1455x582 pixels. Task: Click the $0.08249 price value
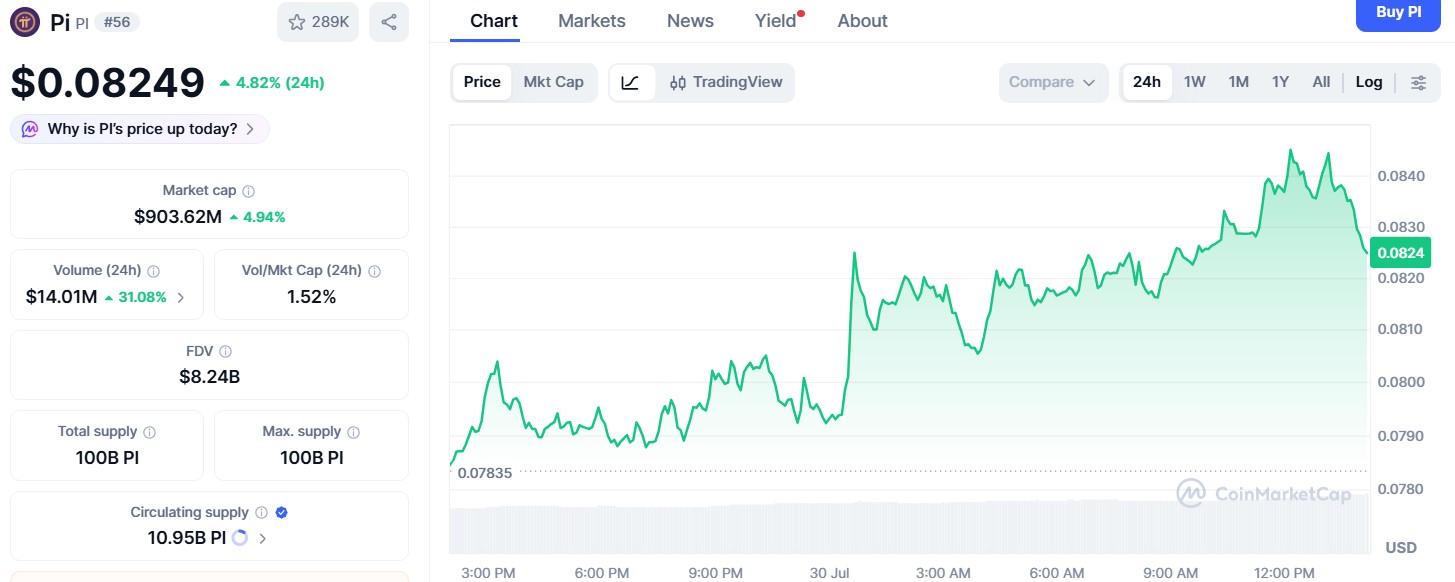(107, 83)
